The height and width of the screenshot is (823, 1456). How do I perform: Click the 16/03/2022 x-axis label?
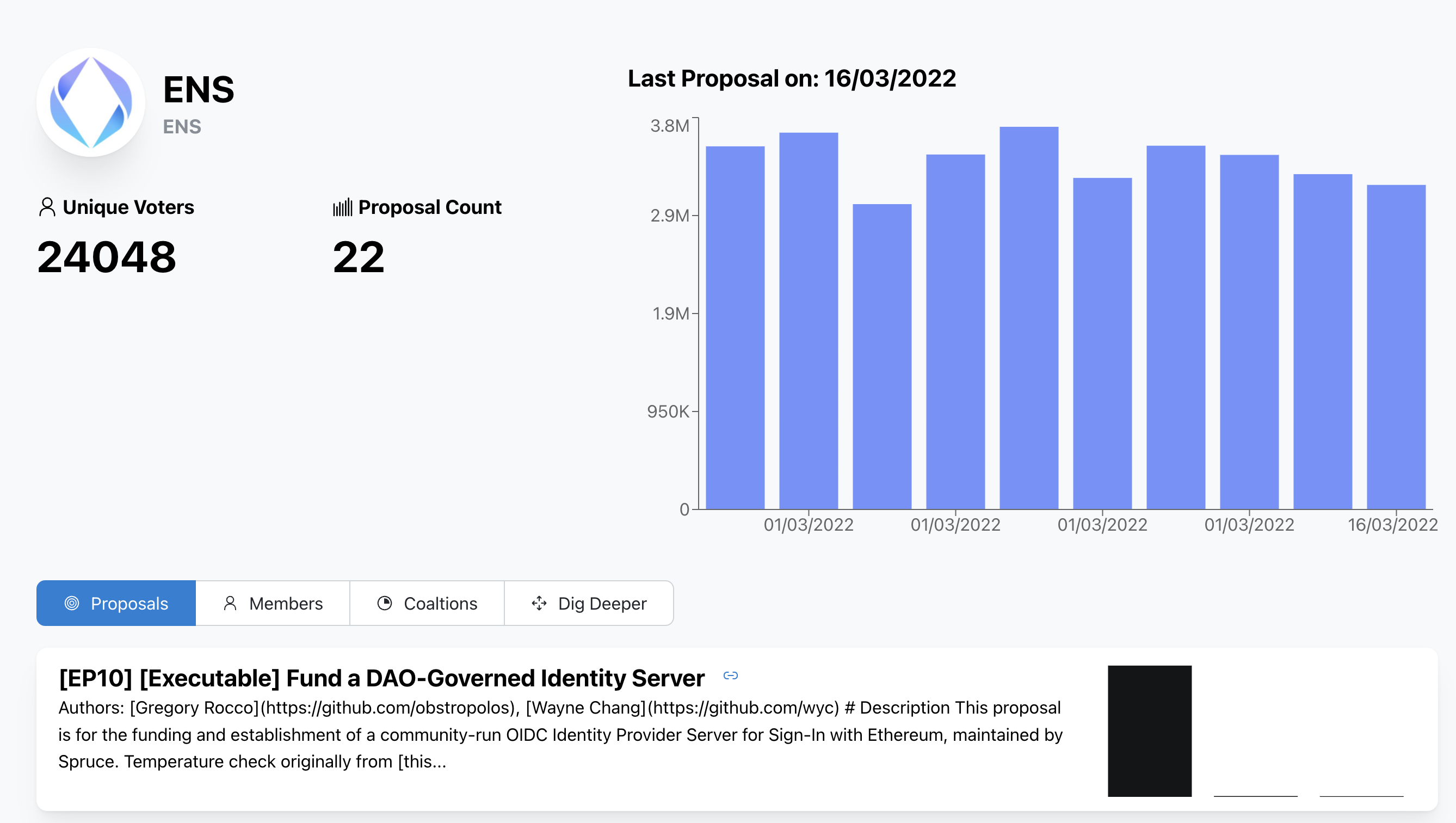(x=1393, y=524)
